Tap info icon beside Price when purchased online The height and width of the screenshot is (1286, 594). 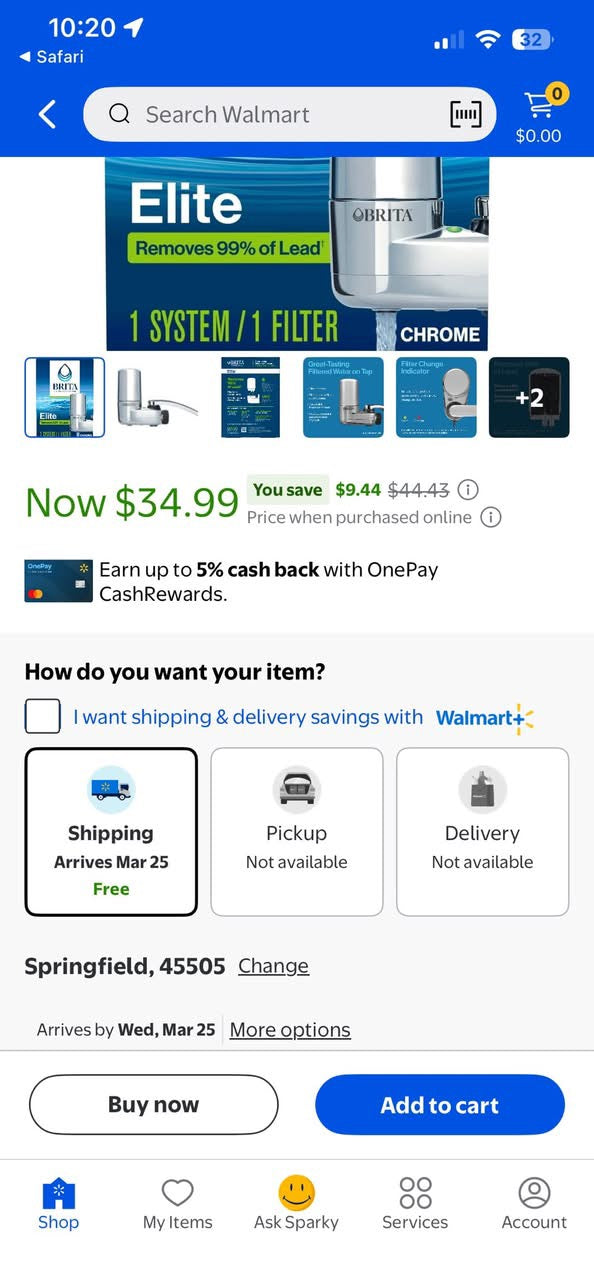[x=490, y=517]
